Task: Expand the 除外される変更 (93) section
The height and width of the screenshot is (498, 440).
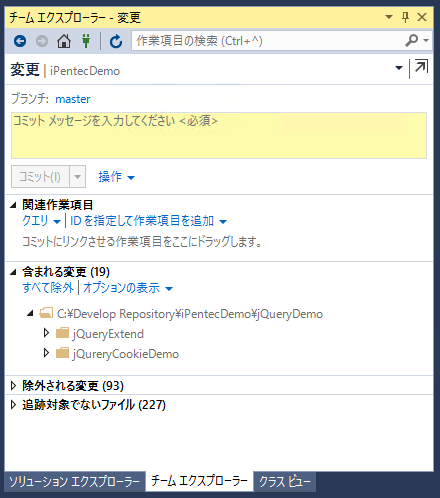Action: pos(13,386)
